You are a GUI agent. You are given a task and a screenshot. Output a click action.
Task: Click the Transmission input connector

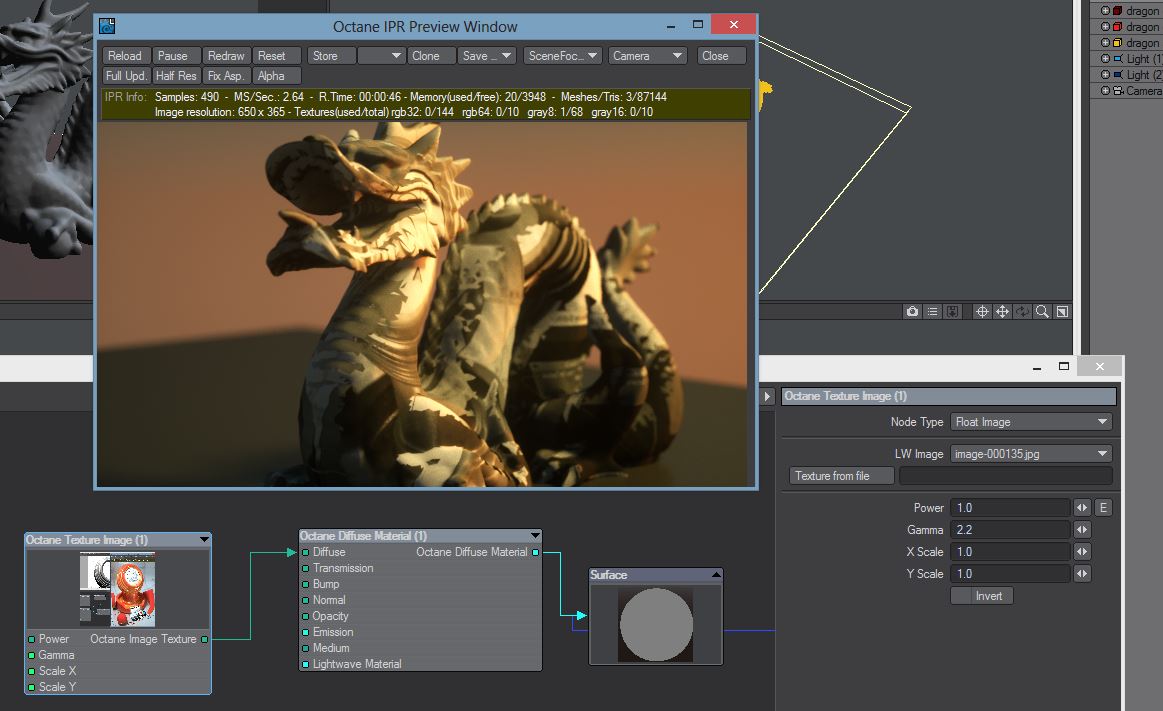point(306,569)
